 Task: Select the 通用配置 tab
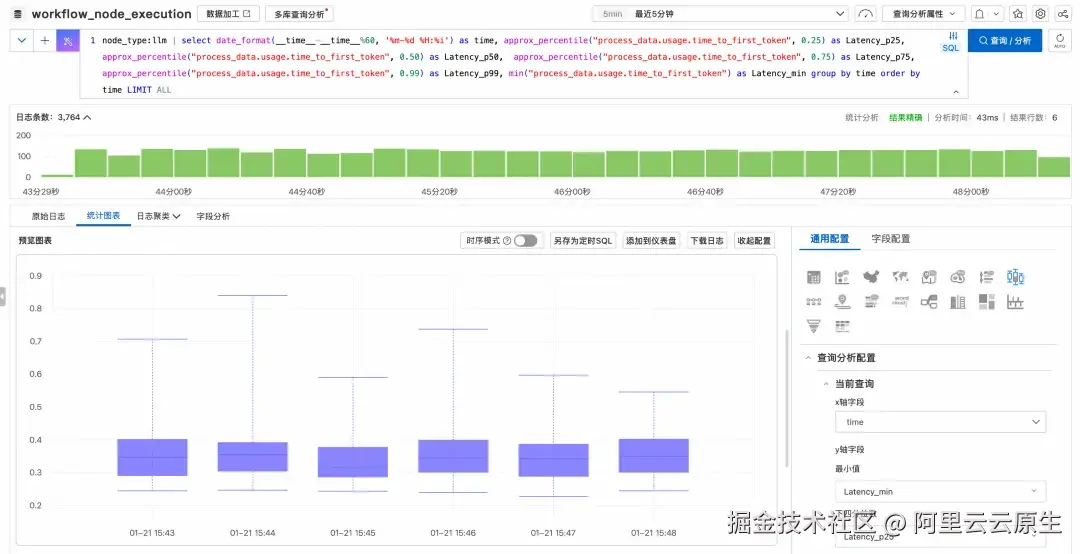click(x=829, y=238)
